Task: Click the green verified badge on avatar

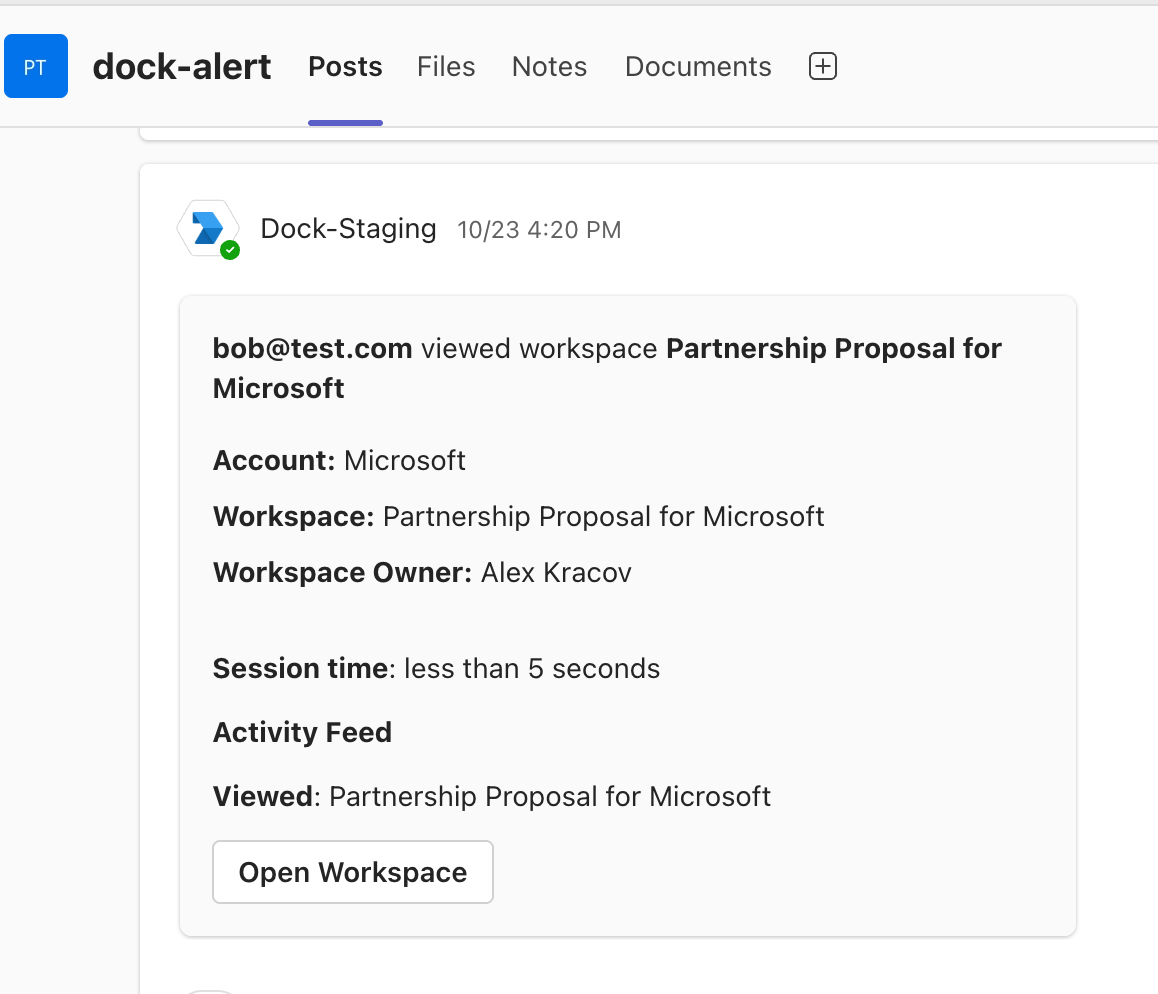Action: click(x=230, y=250)
